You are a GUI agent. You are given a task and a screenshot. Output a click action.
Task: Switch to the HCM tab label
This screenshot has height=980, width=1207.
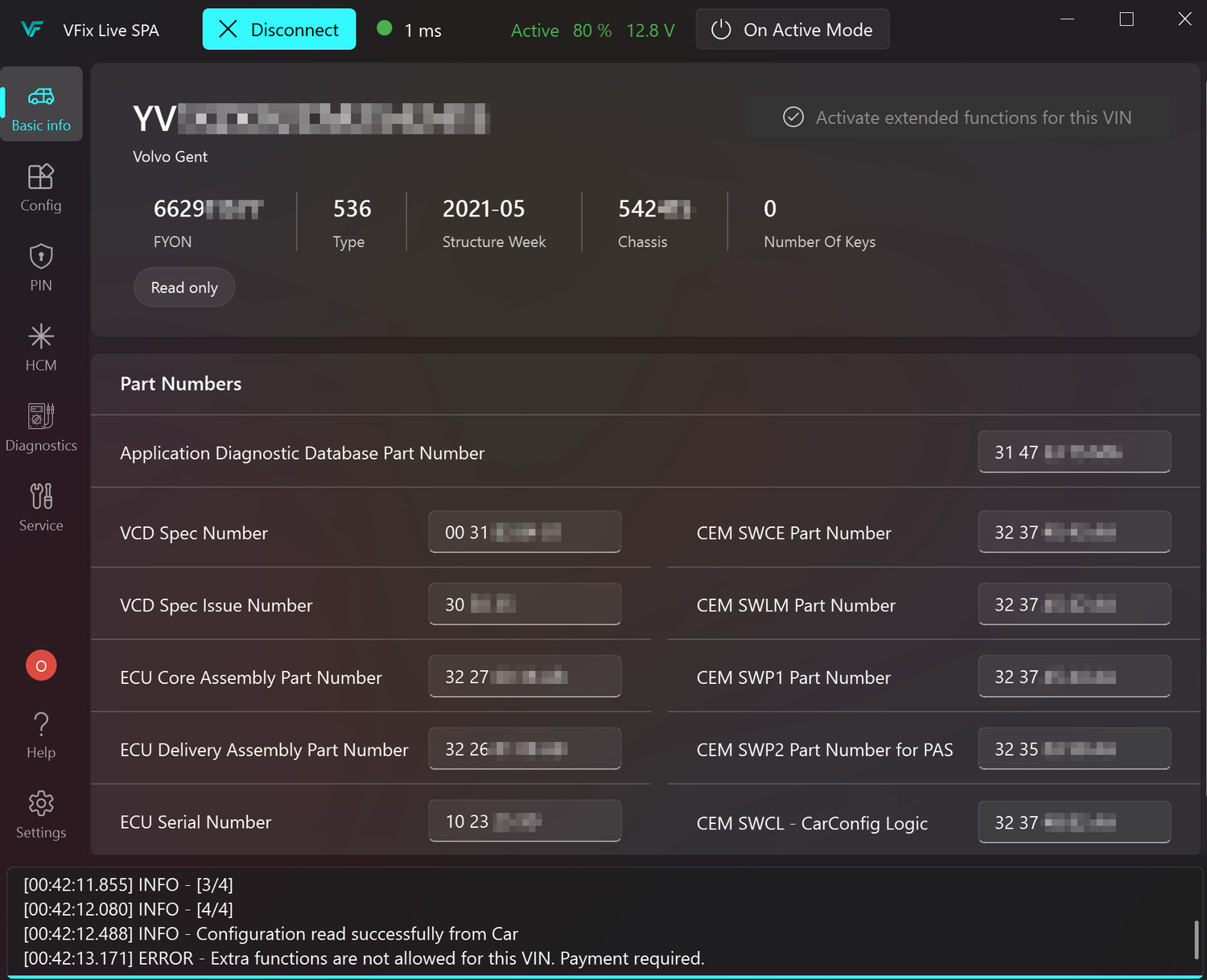click(x=41, y=365)
